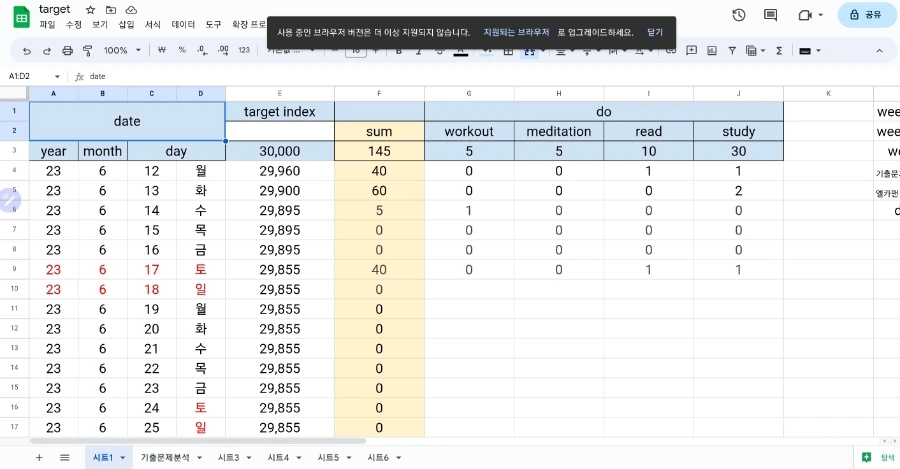Decrease decimal places
This screenshot has width=900, height=469.
[202, 51]
